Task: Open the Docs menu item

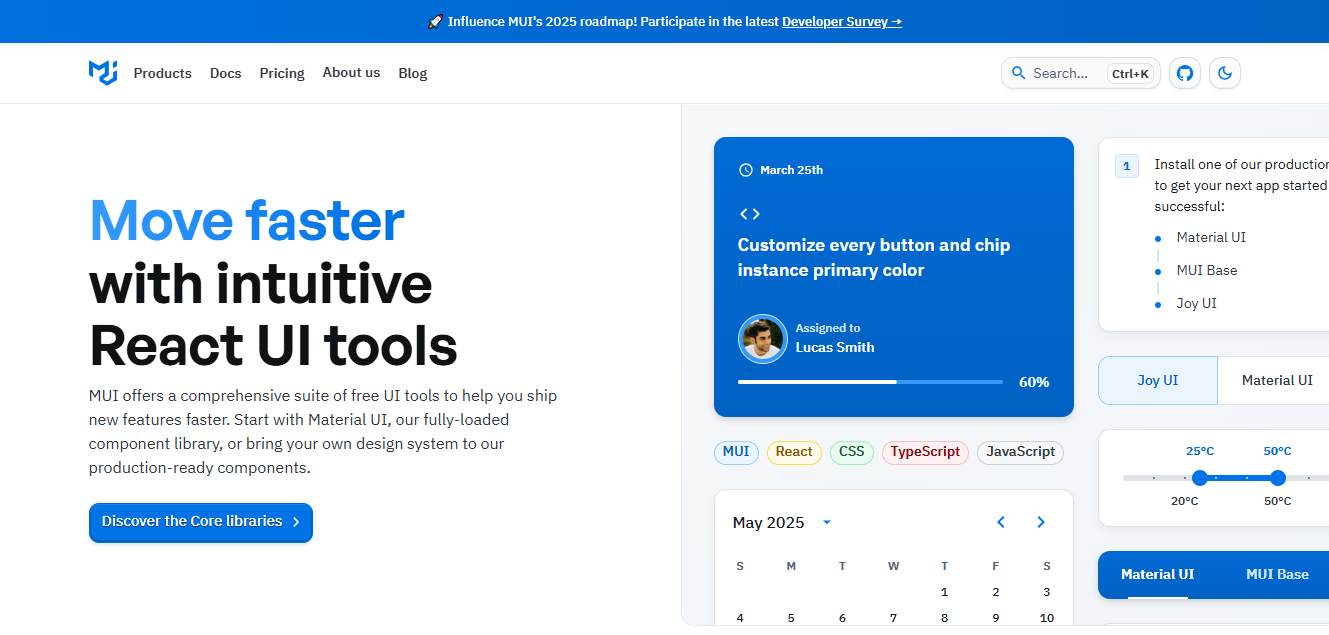Action: pyautogui.click(x=226, y=73)
